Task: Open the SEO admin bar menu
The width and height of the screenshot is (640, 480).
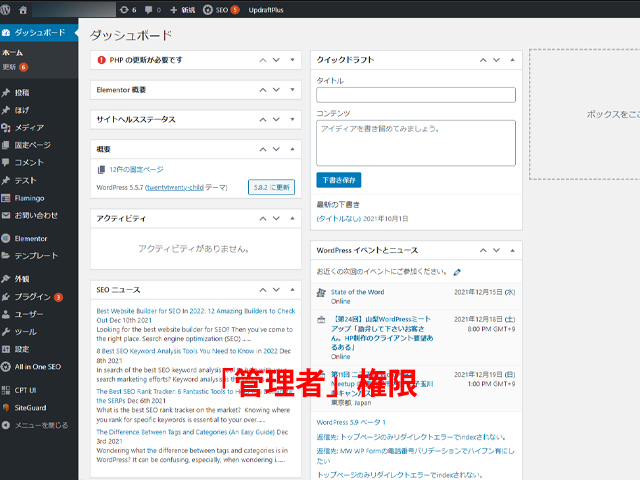Action: tap(221, 10)
